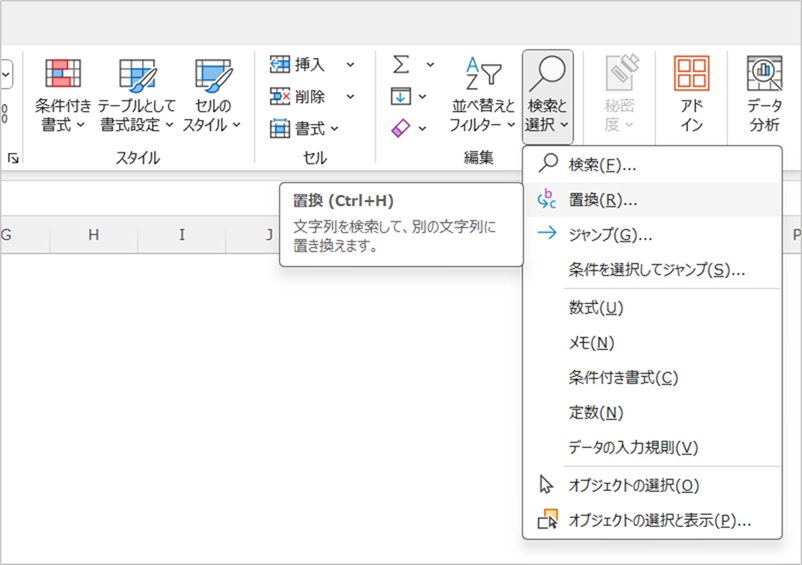This screenshot has height=565, width=802.
Task: Click Data Analysis (データ分析) icon
Action: tap(764, 73)
